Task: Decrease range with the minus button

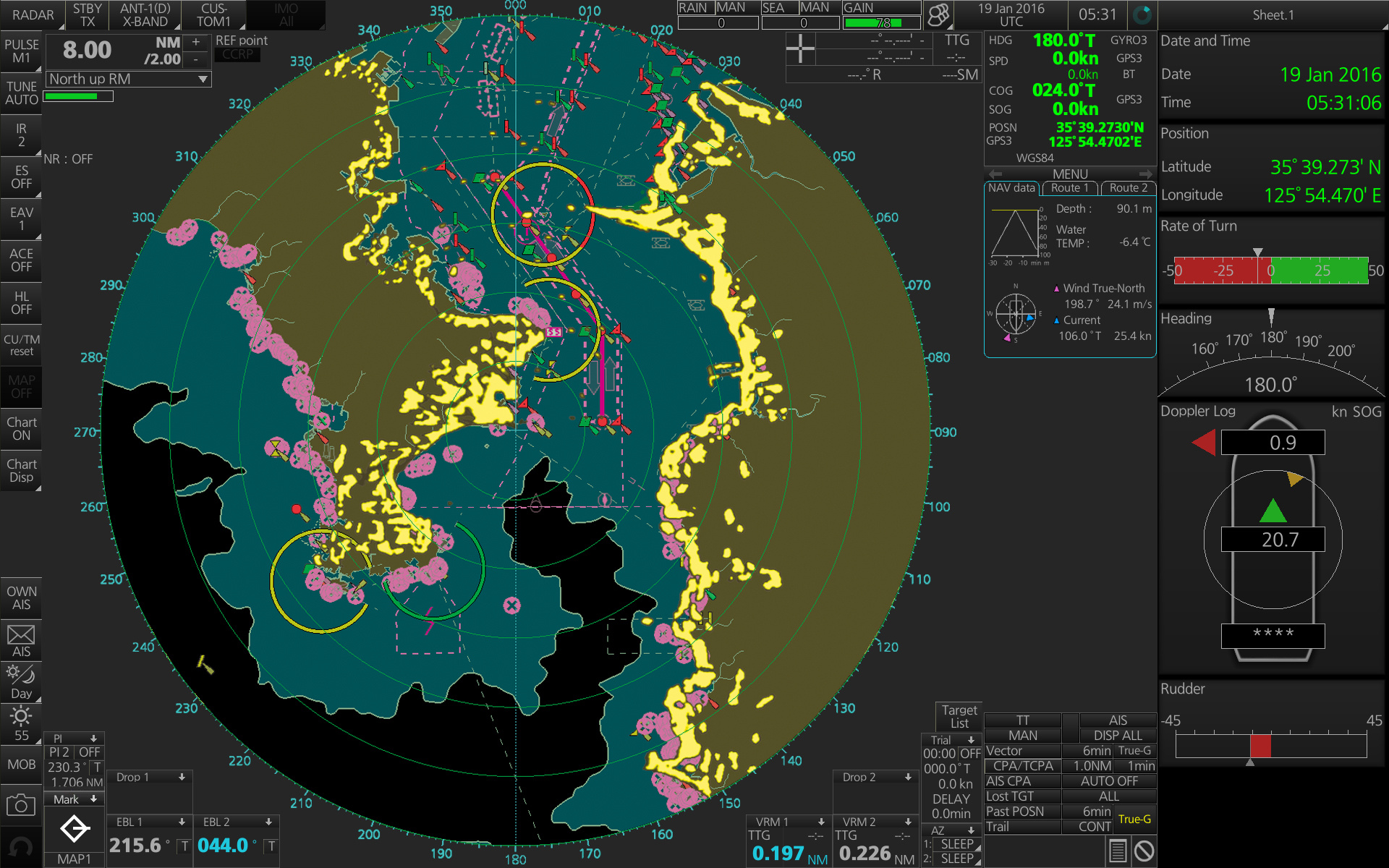Action: [x=195, y=59]
